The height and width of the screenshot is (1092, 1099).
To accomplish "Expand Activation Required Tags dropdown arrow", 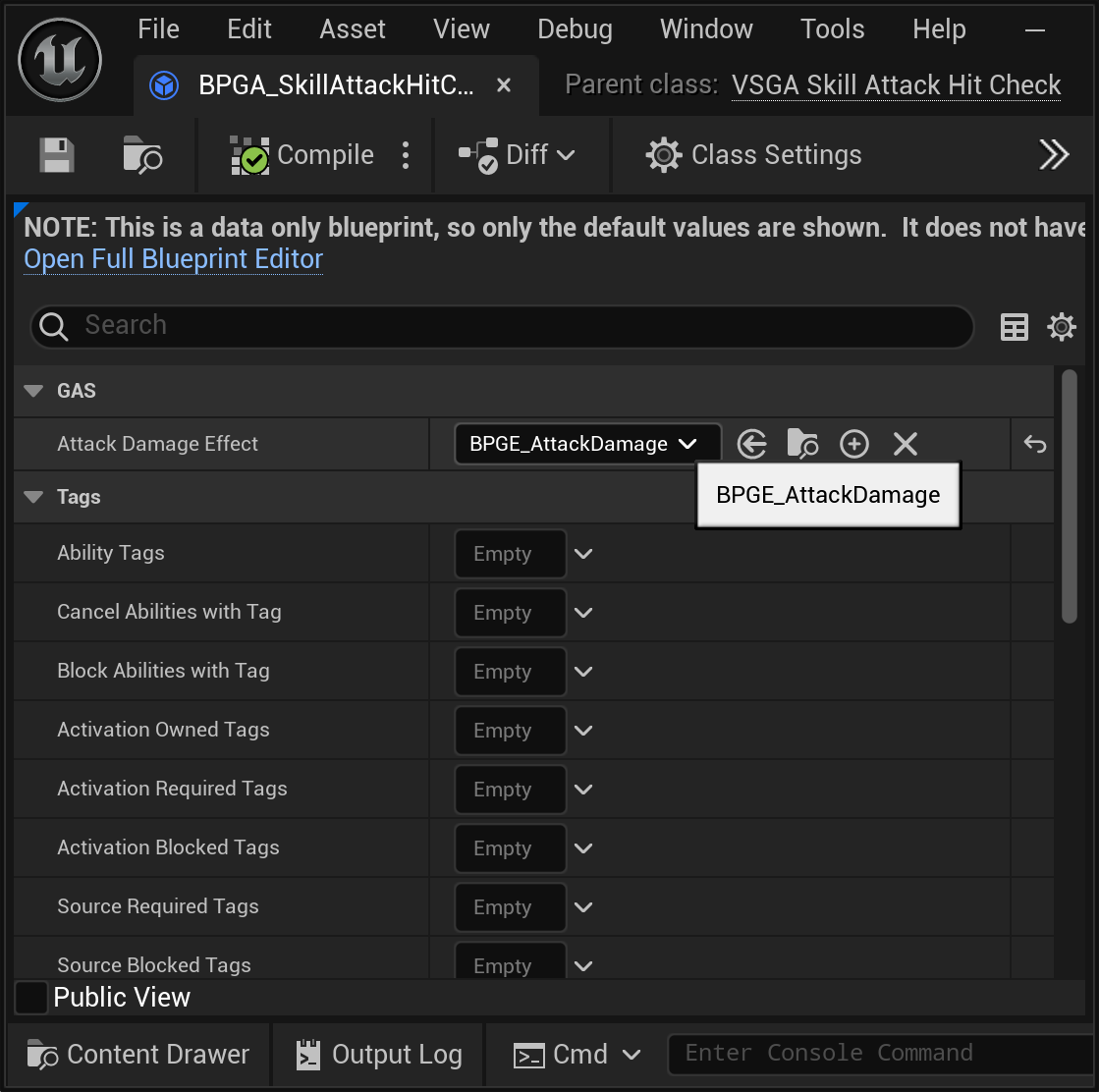I will [x=583, y=790].
